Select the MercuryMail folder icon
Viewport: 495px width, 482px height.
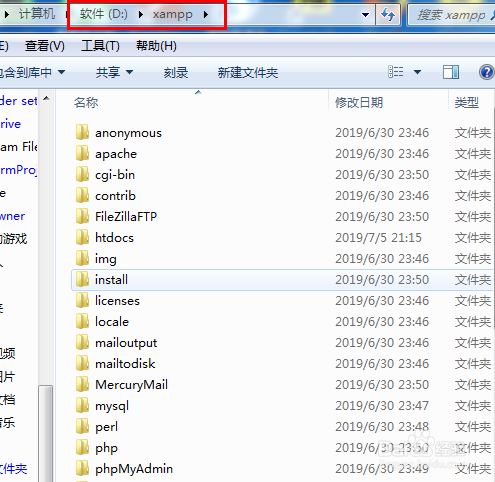[82, 385]
